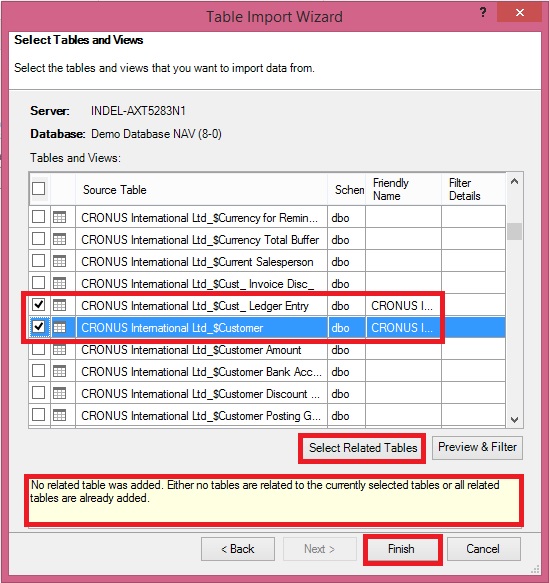Tick checkbox for Cust_ Invoice Disc_ row
The width and height of the screenshot is (549, 583).
pyautogui.click(x=39, y=283)
